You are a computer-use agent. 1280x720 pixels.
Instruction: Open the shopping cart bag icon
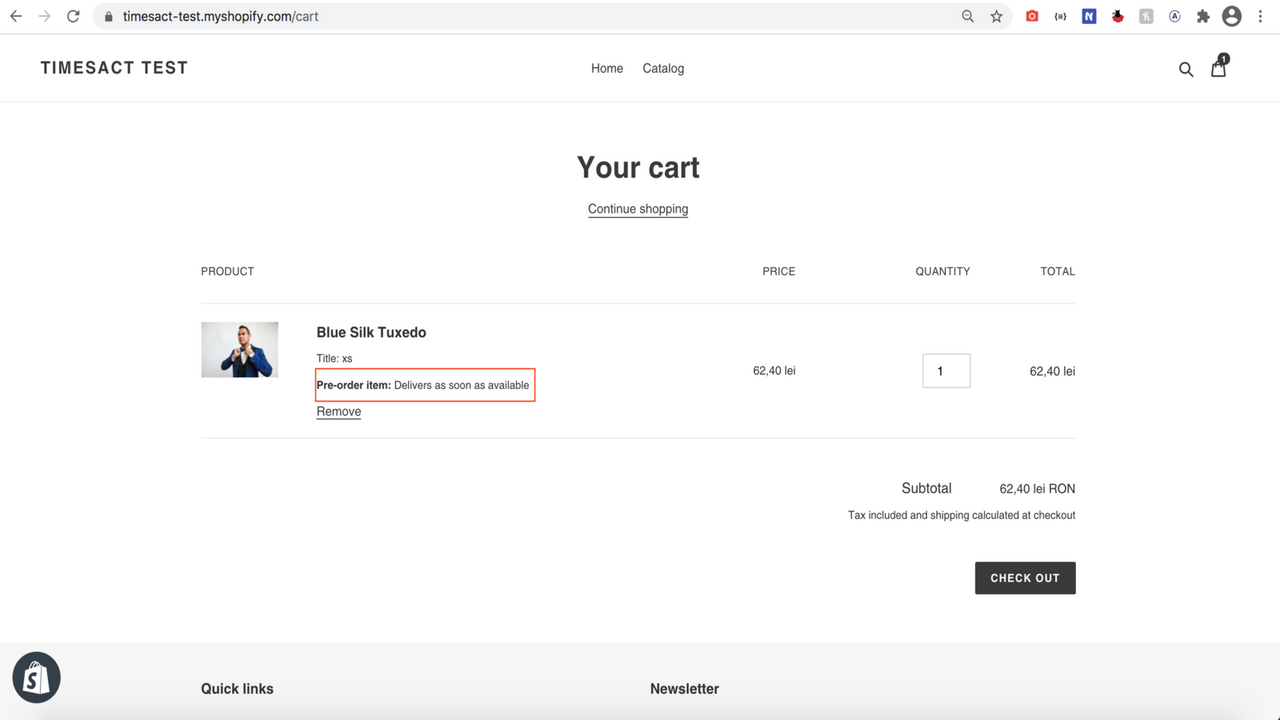click(x=1219, y=67)
